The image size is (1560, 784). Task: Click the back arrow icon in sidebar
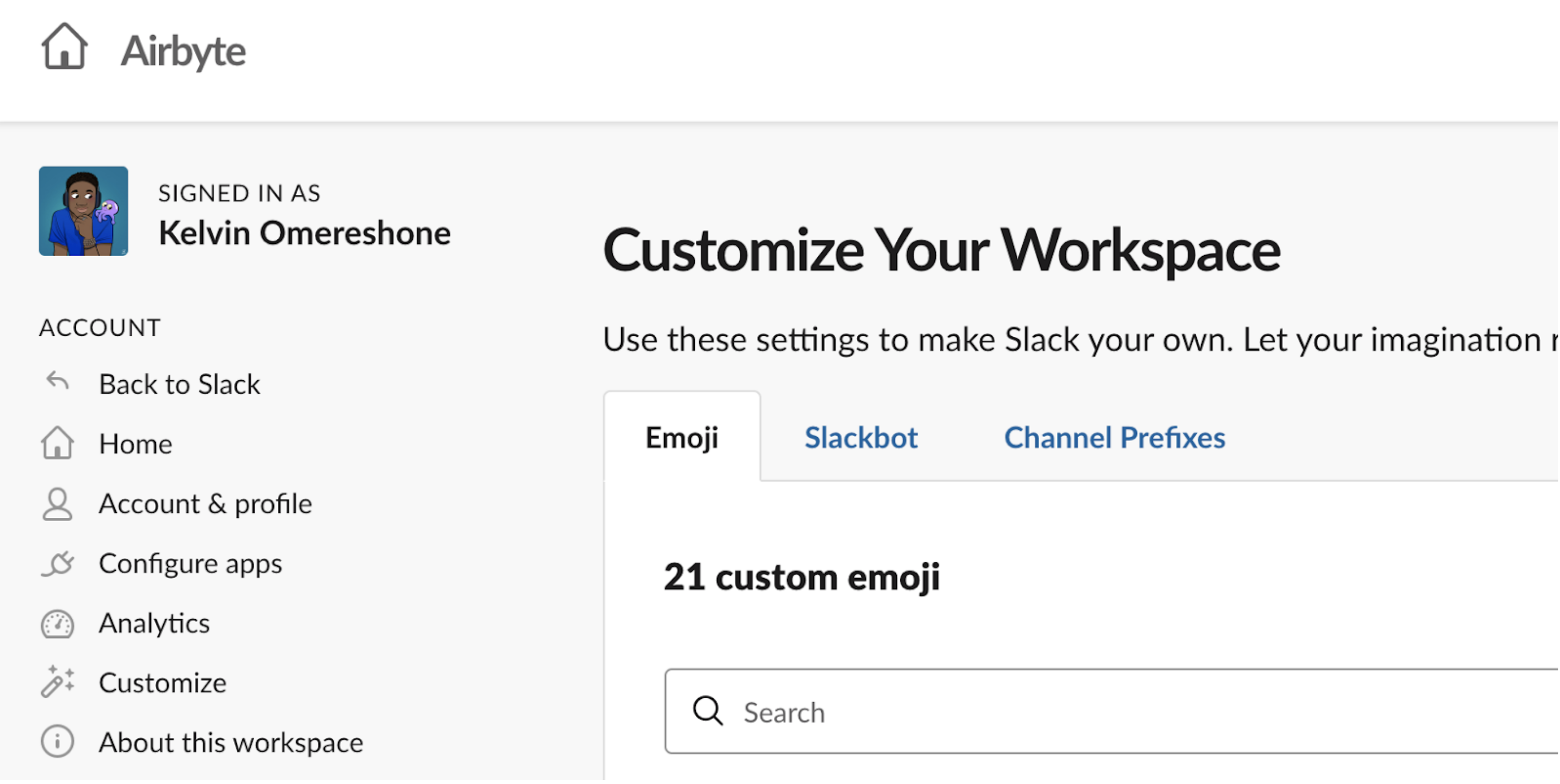pos(57,382)
